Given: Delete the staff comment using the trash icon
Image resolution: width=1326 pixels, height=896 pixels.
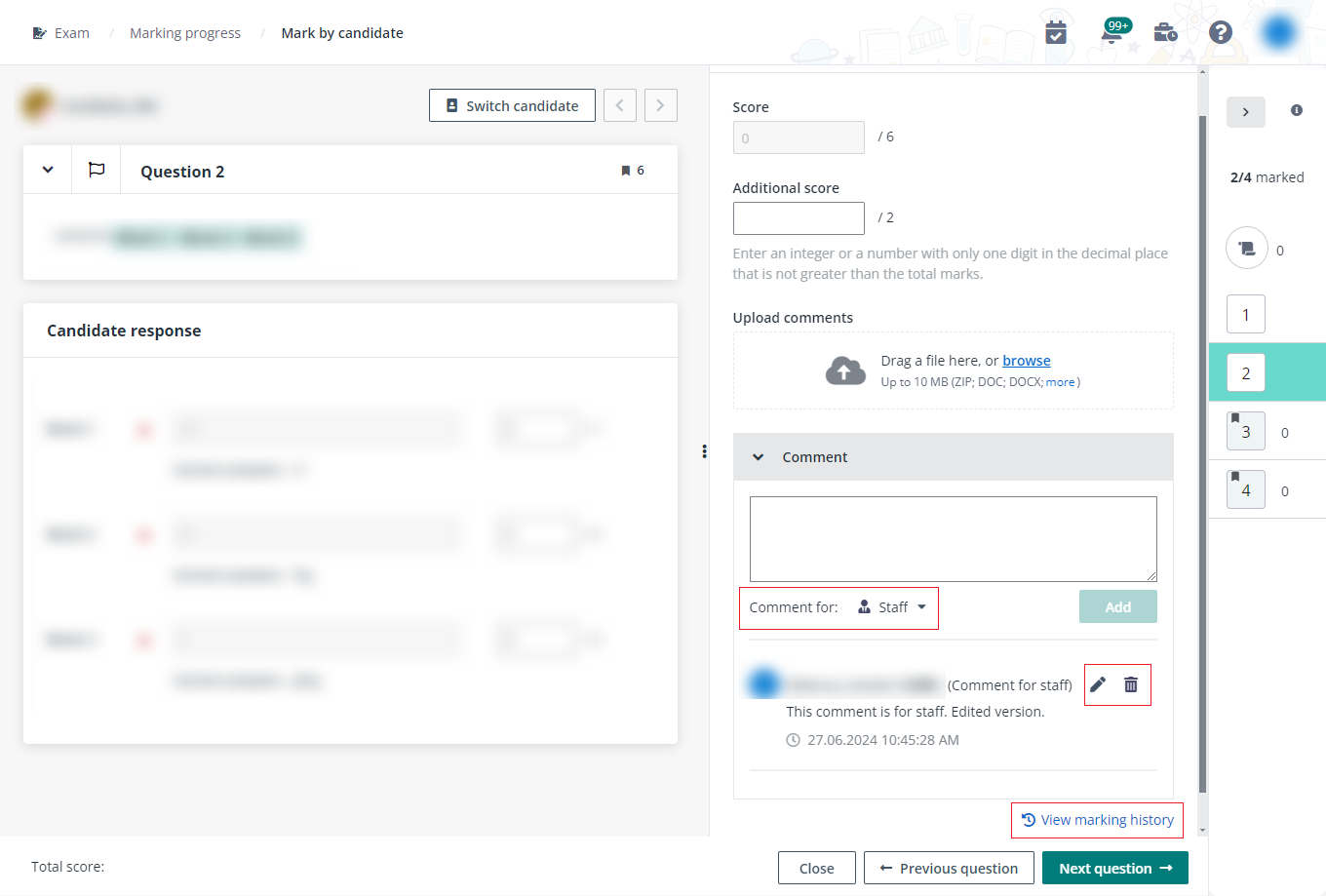Looking at the screenshot, I should click(x=1131, y=684).
